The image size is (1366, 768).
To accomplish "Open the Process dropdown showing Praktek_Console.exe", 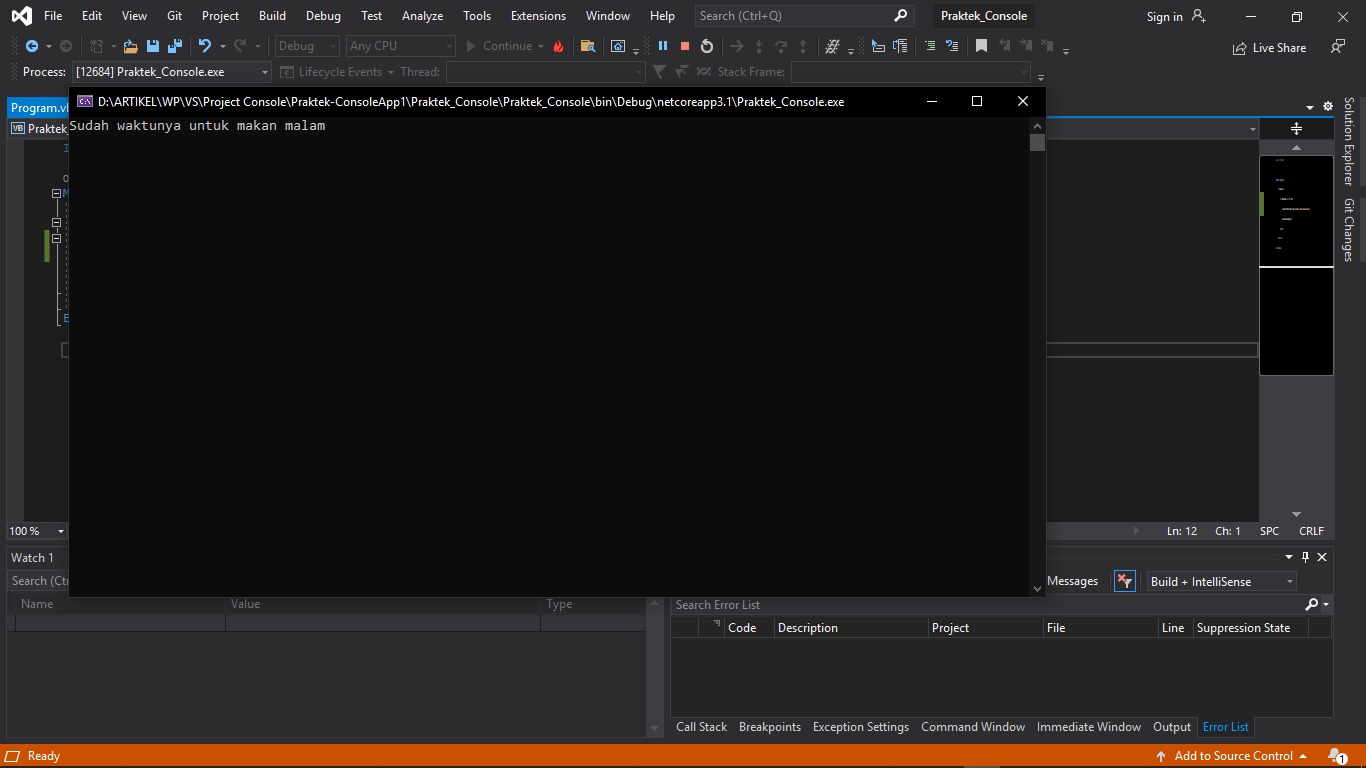I will pos(172,72).
